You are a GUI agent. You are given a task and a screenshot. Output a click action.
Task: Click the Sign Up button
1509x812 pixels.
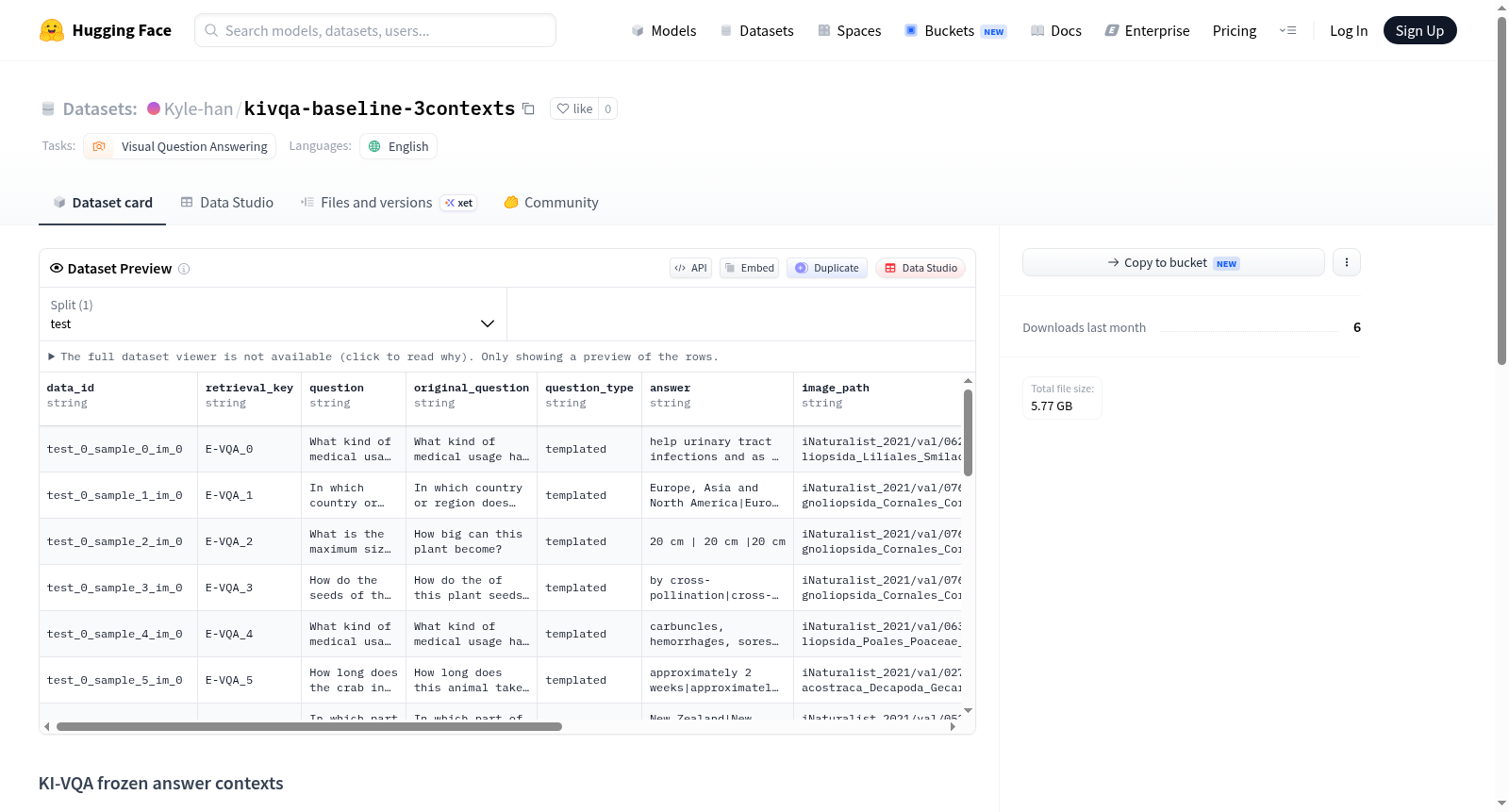pos(1420,30)
